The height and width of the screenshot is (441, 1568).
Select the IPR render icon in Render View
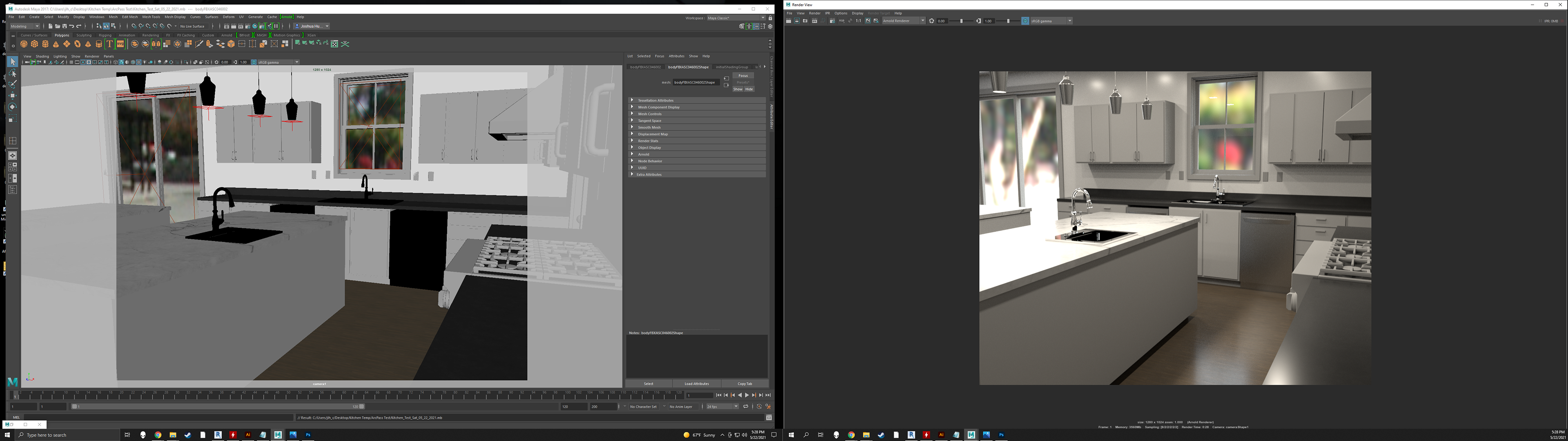(815, 21)
